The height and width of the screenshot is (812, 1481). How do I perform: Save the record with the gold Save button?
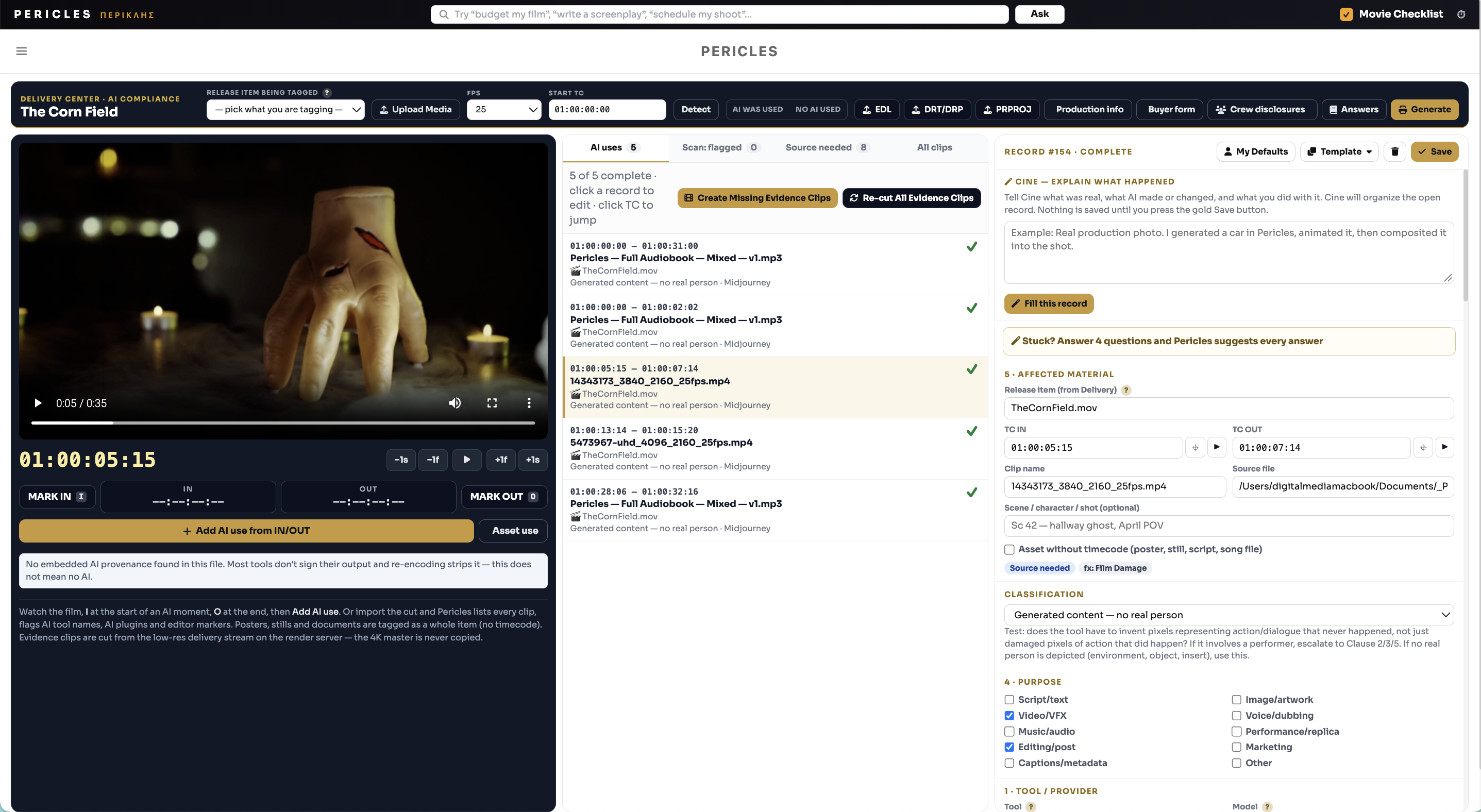[1435, 151]
